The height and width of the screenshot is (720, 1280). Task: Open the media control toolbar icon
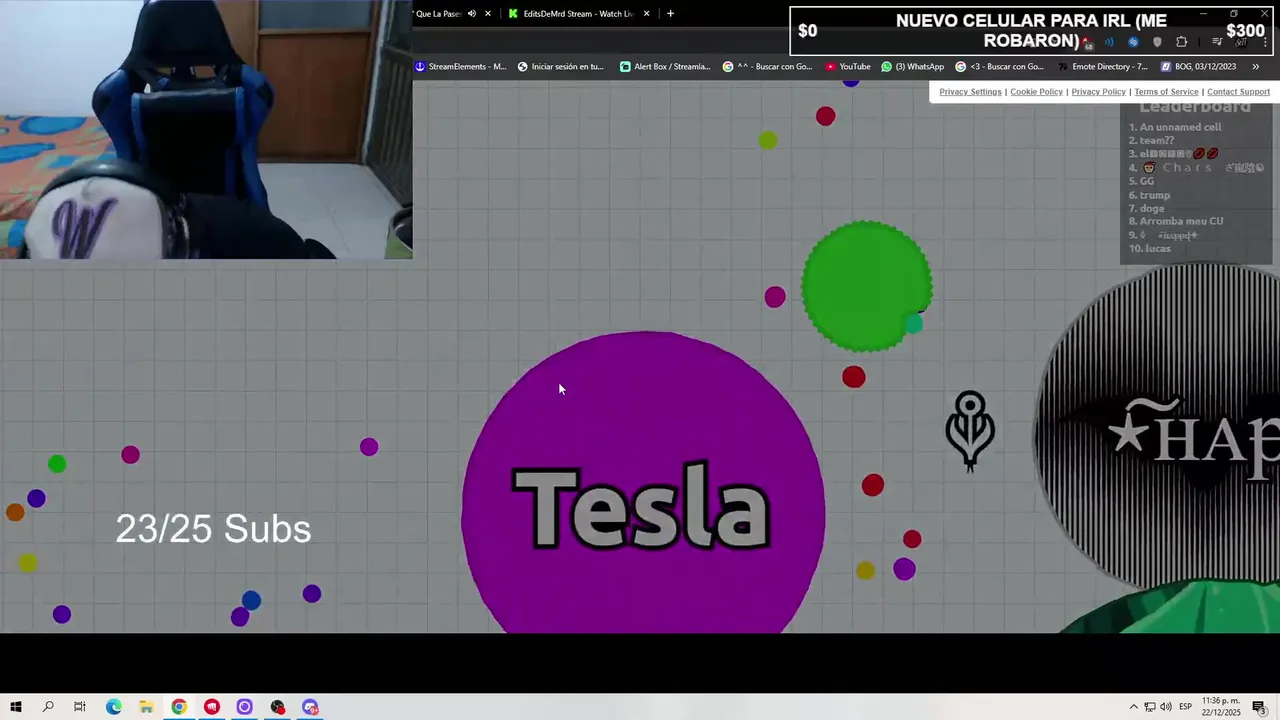1217,42
